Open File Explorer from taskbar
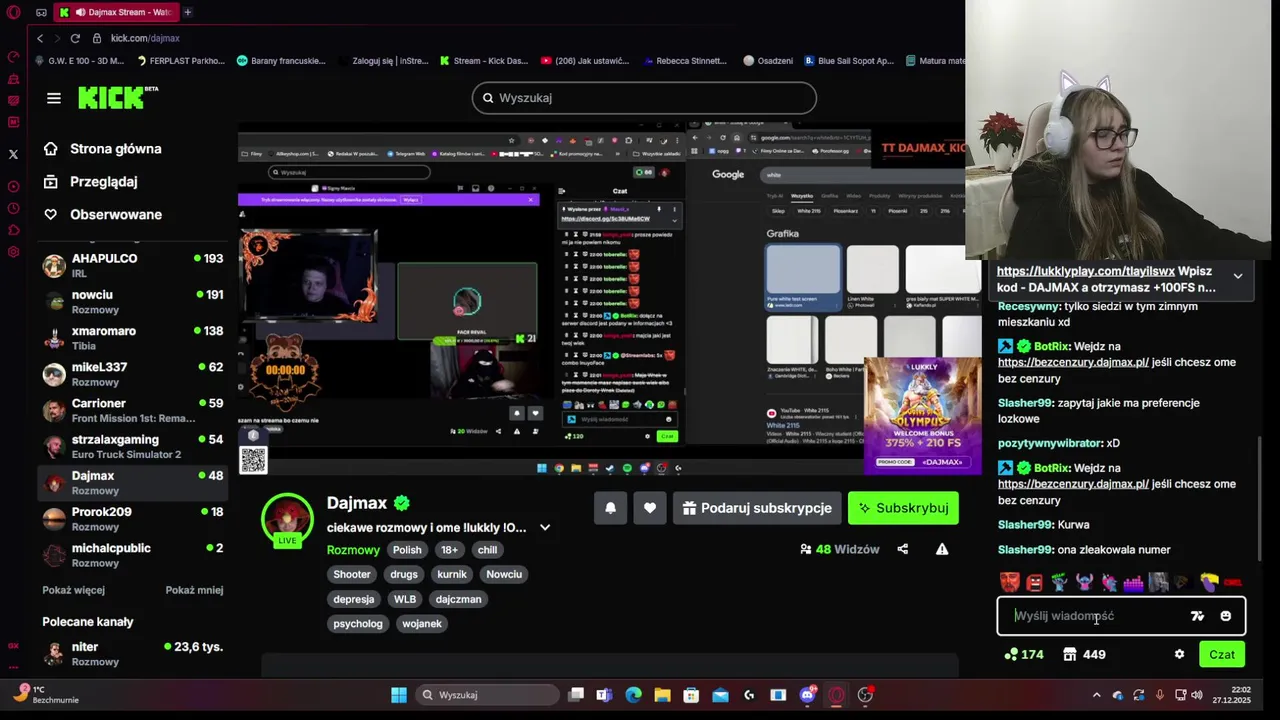 (x=662, y=695)
